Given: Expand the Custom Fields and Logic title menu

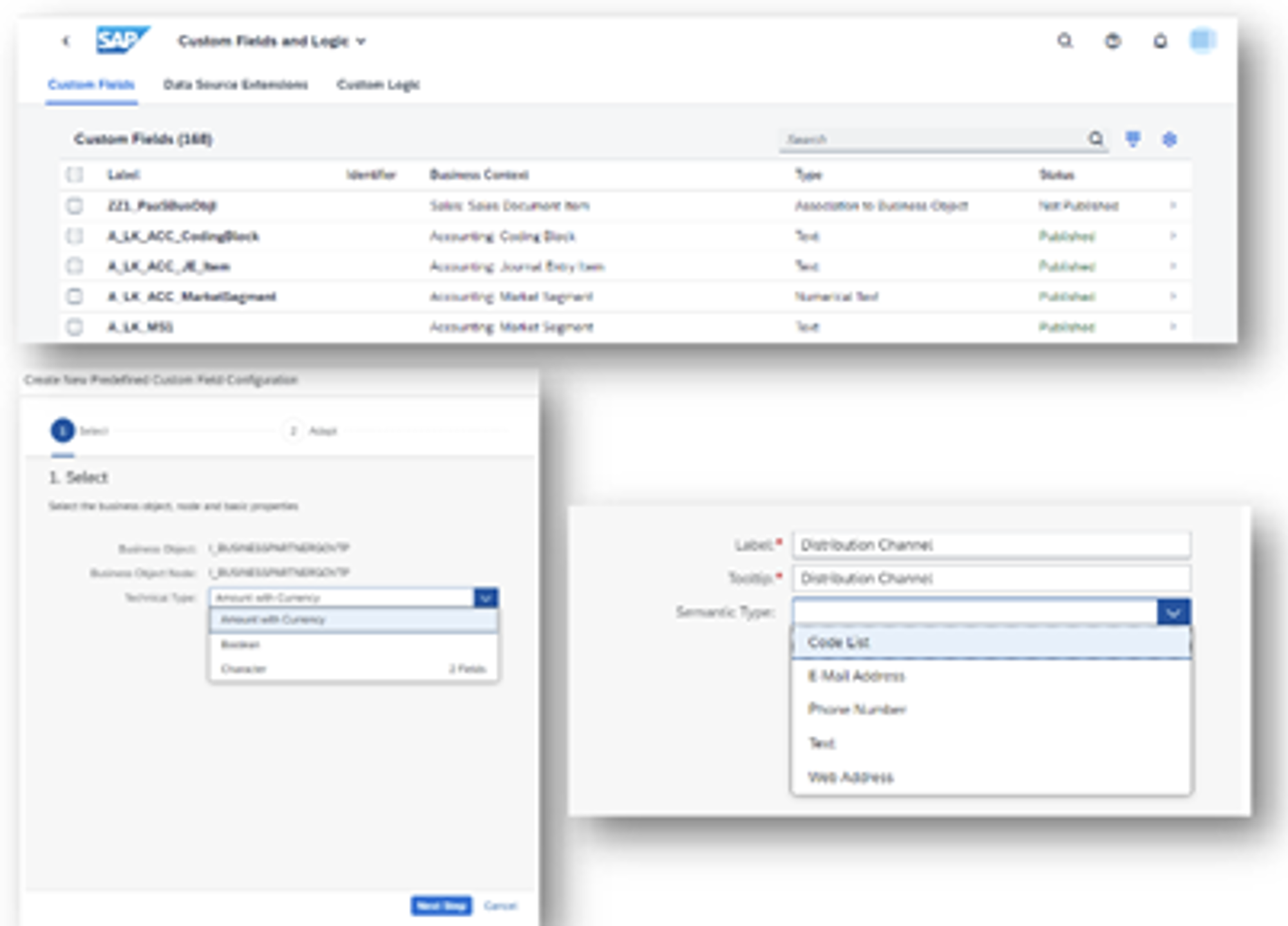Looking at the screenshot, I should click(361, 41).
